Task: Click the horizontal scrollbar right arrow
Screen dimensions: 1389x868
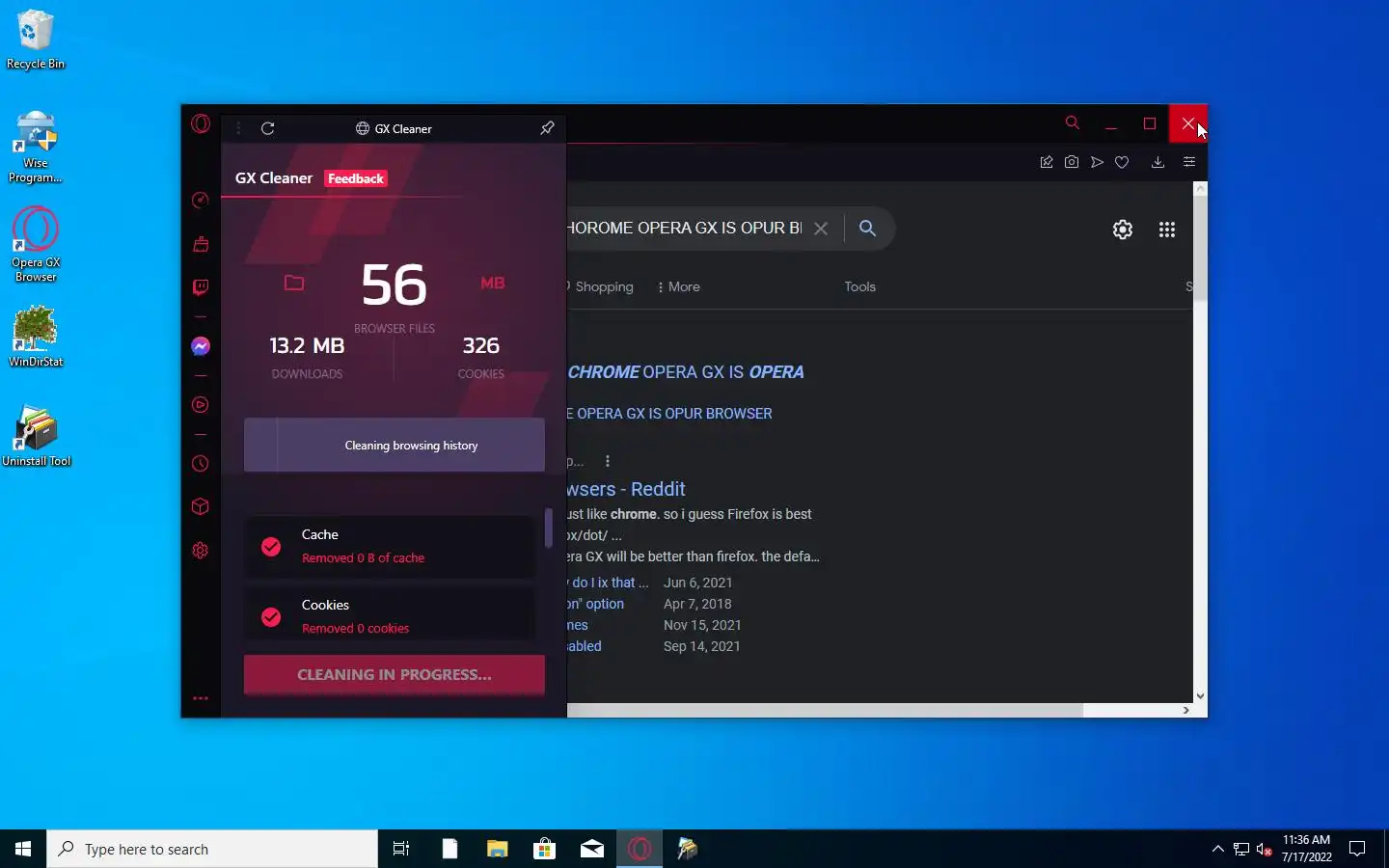Action: (1186, 711)
